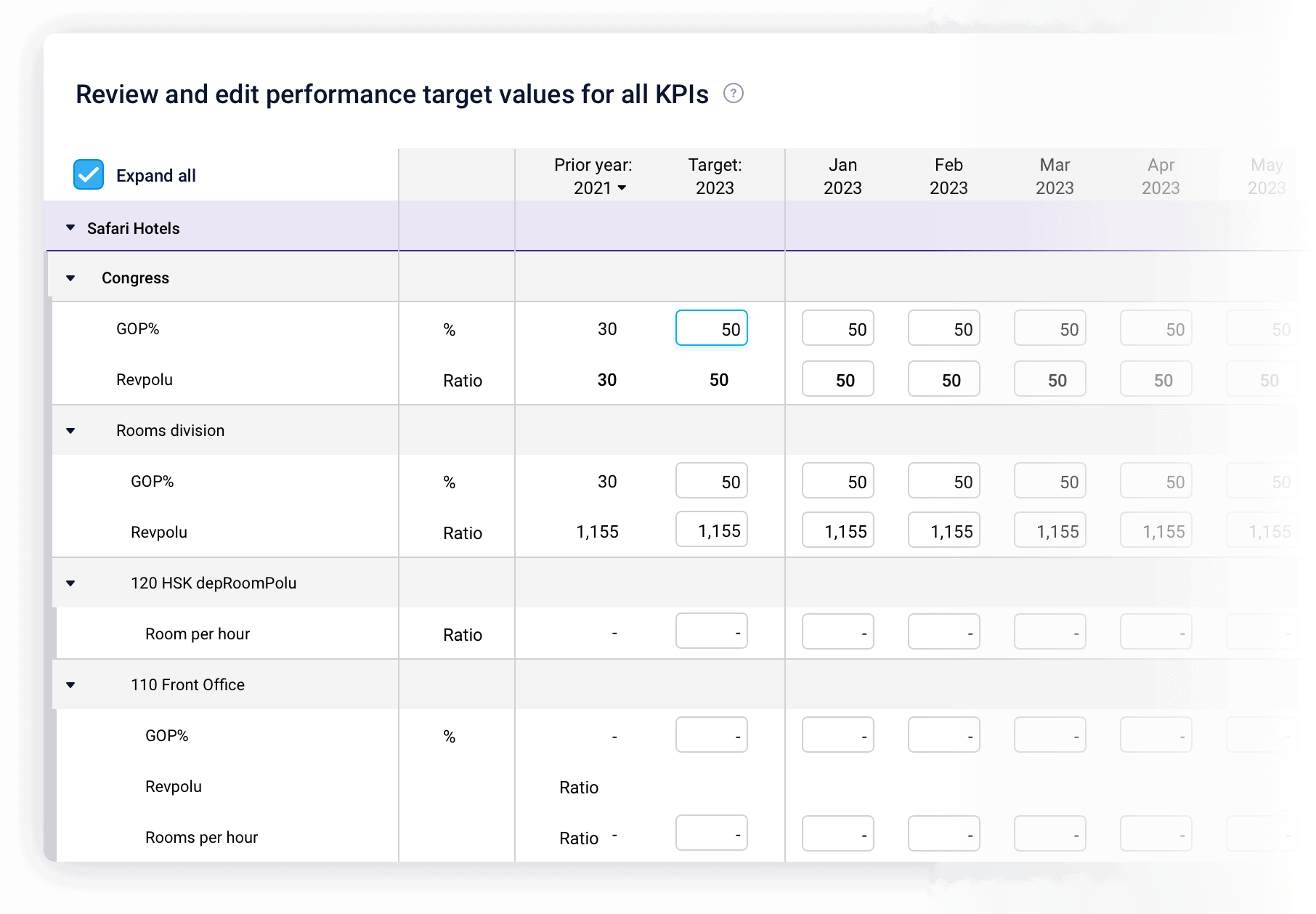Click Front Office GOP% Jan 2023 field
Image resolution: width=1316 pixels, height=914 pixels.
tap(837, 736)
